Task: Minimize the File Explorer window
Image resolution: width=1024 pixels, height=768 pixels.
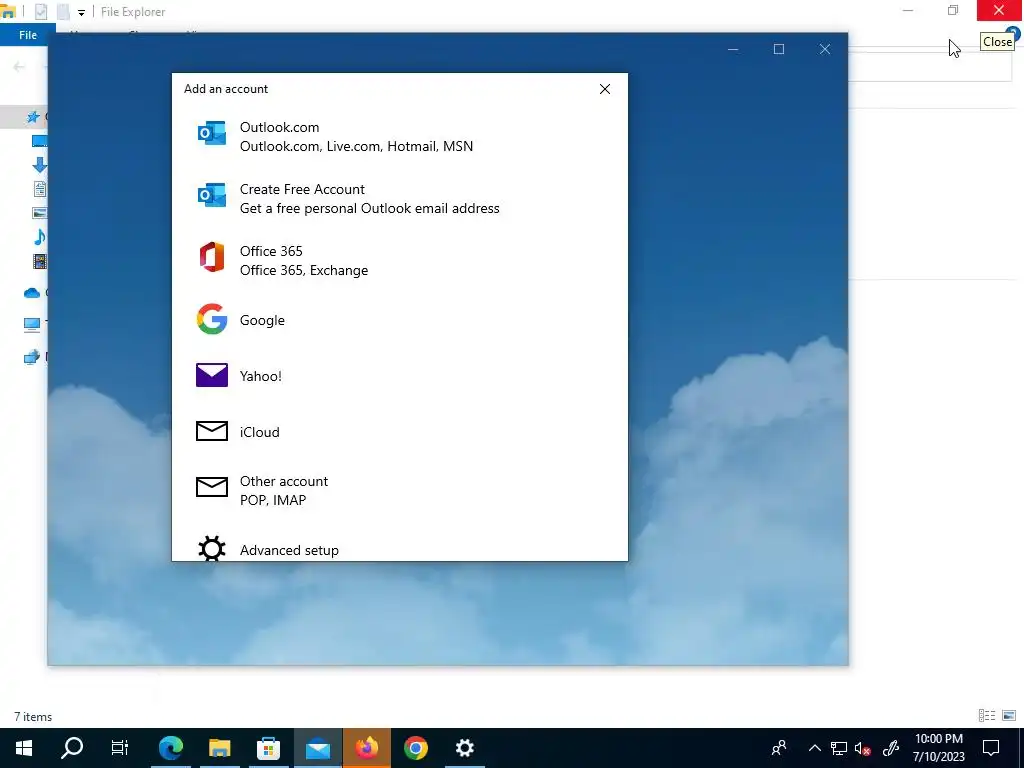Action: coord(908,10)
